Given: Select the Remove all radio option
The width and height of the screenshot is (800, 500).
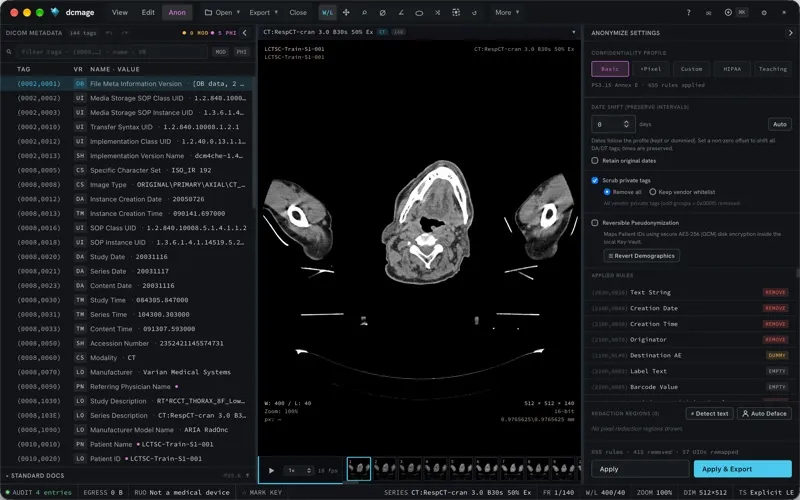Looking at the screenshot, I should coord(607,192).
